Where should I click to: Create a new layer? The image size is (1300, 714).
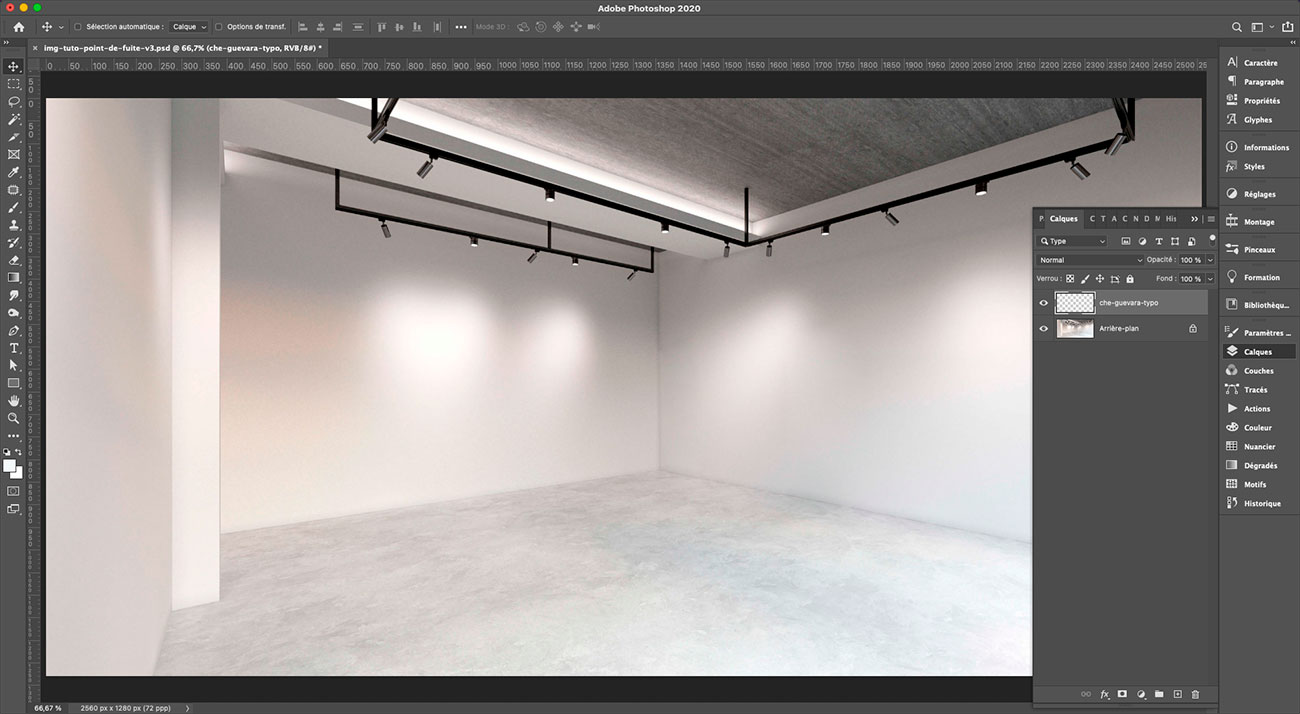1176,693
